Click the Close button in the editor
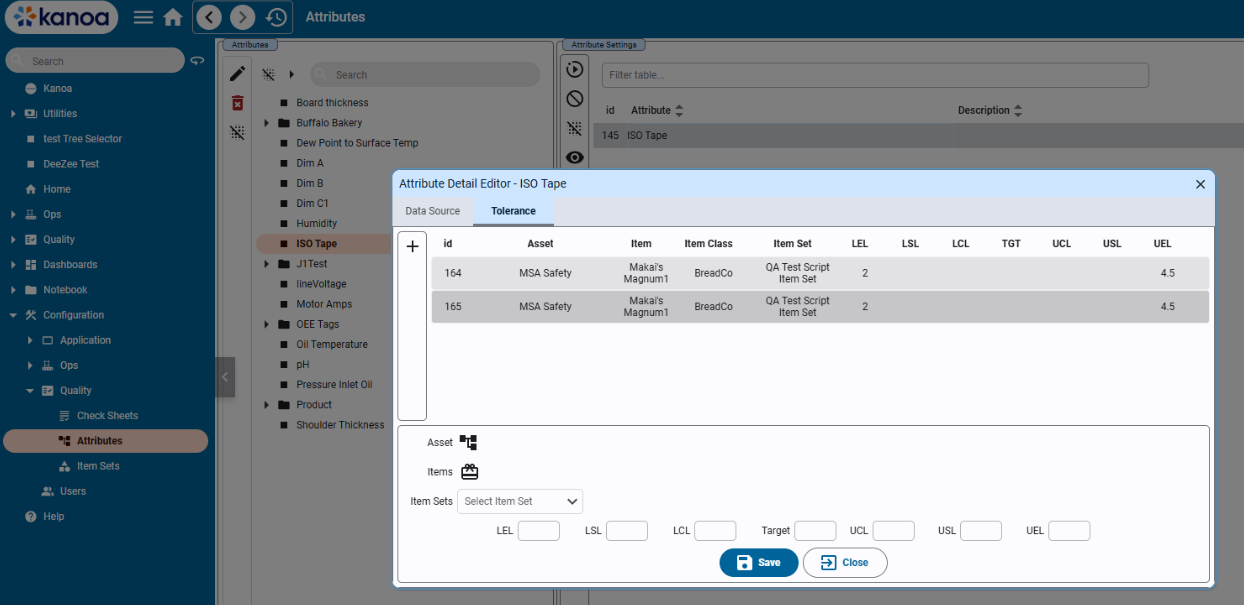The width and height of the screenshot is (1244, 605). pos(844,562)
